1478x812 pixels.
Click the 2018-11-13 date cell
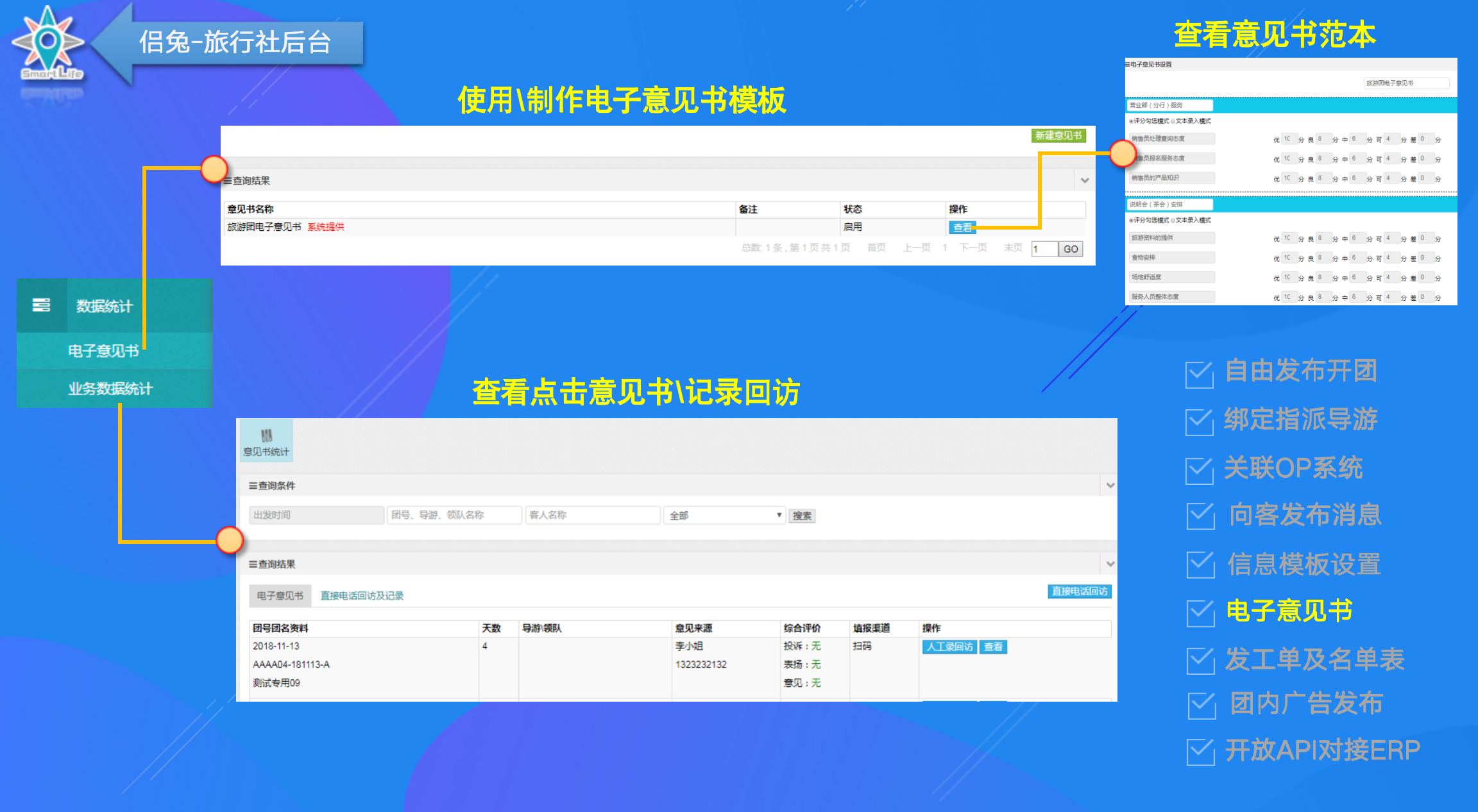coord(276,646)
